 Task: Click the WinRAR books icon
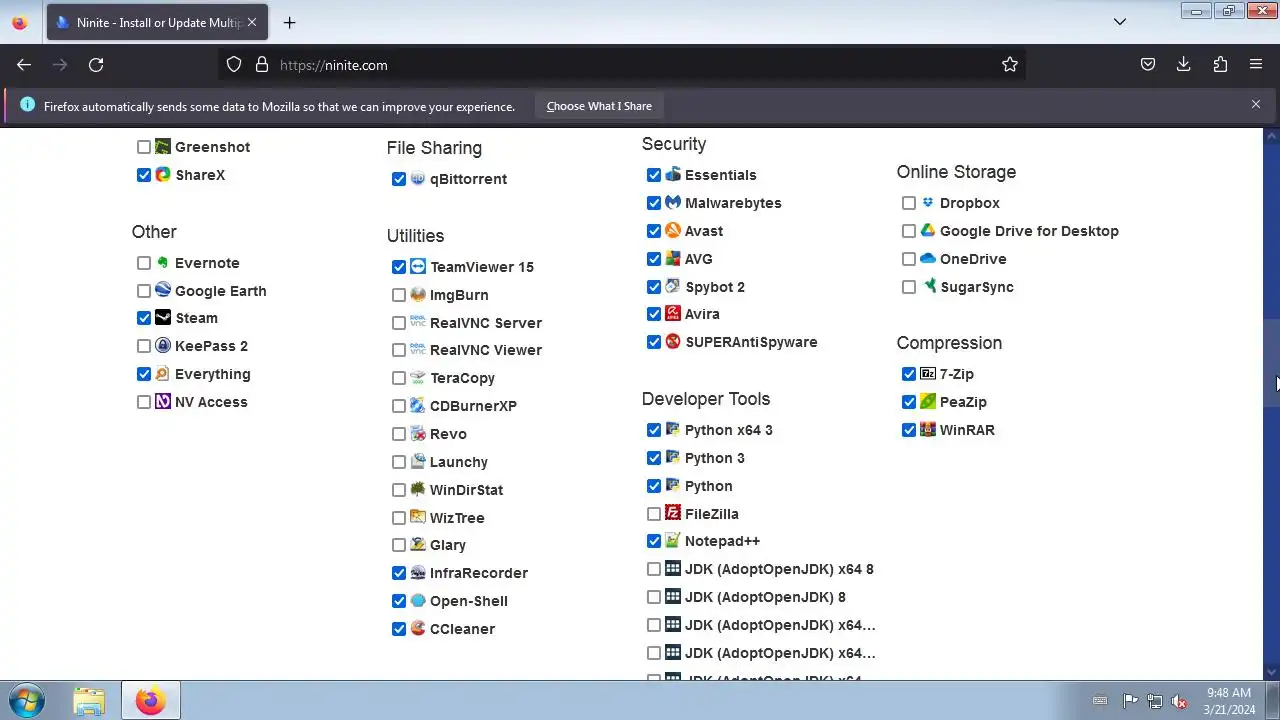[x=928, y=430]
